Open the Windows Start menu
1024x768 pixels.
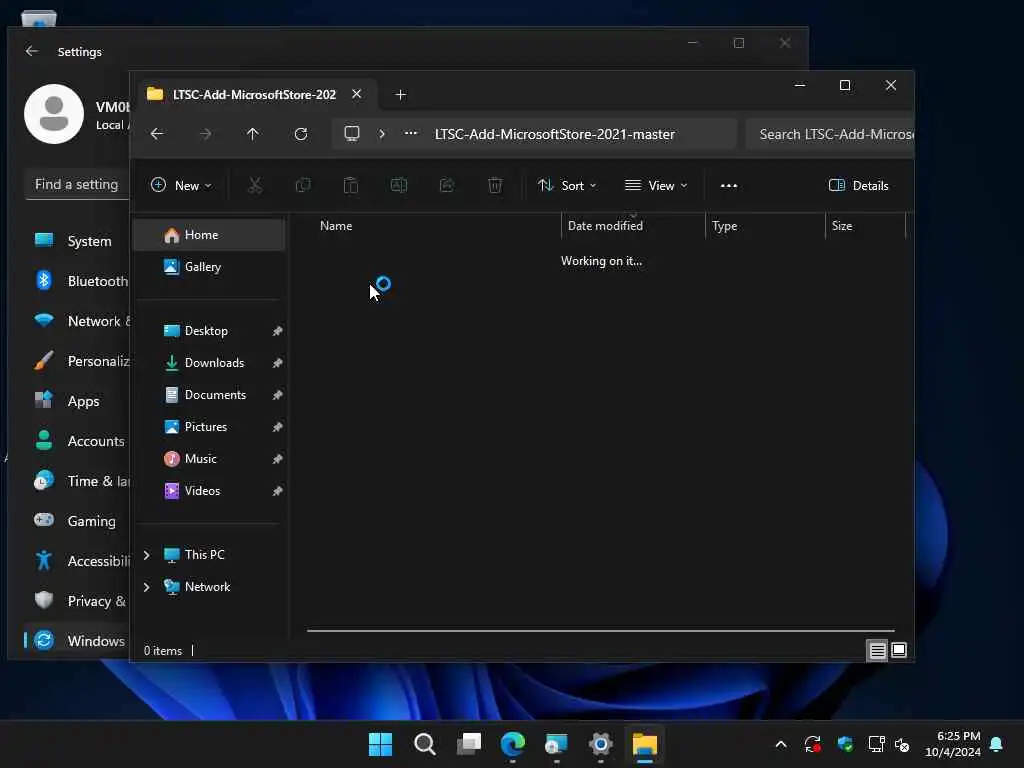(x=380, y=744)
